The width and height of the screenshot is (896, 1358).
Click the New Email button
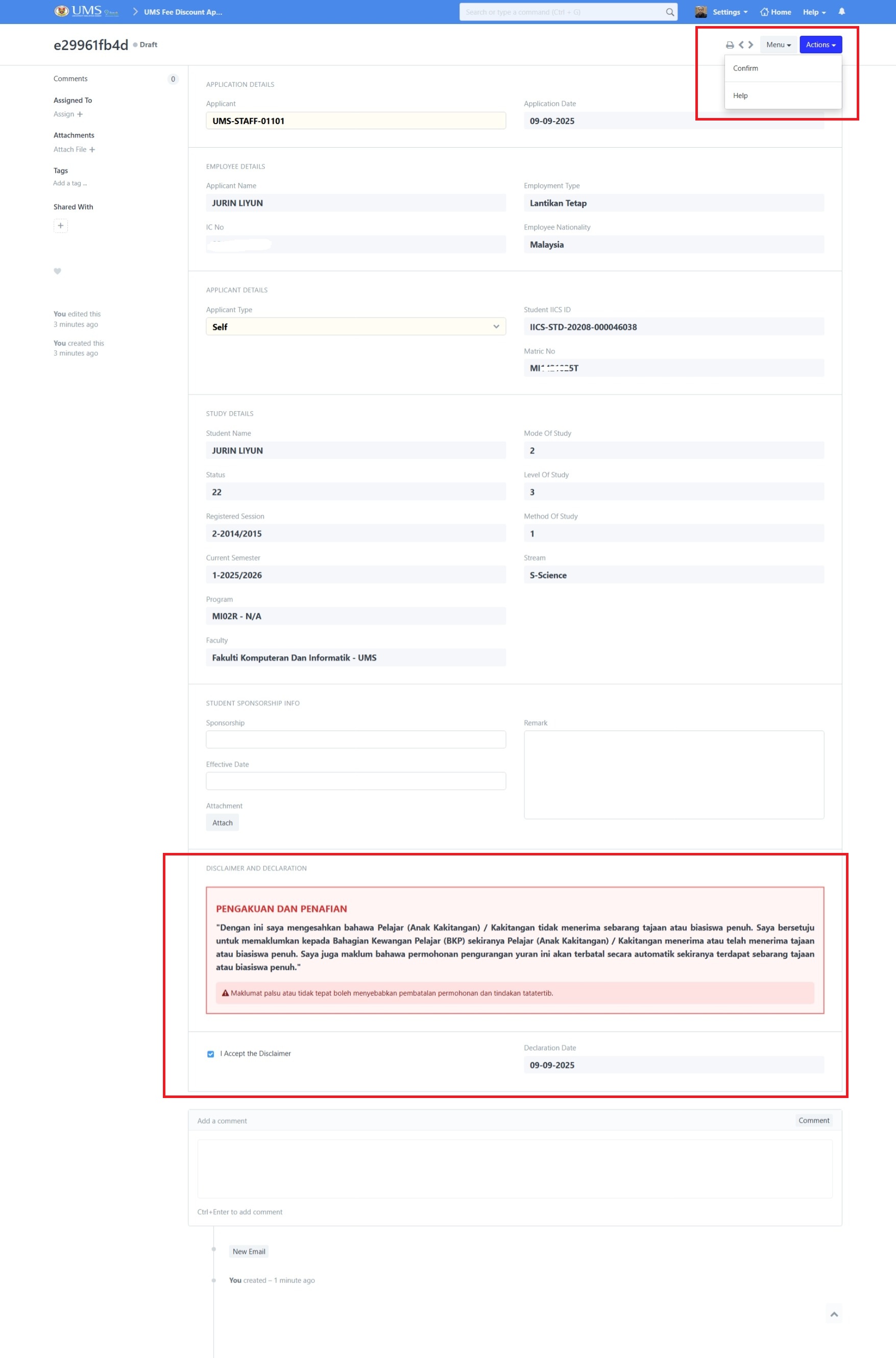249,1252
